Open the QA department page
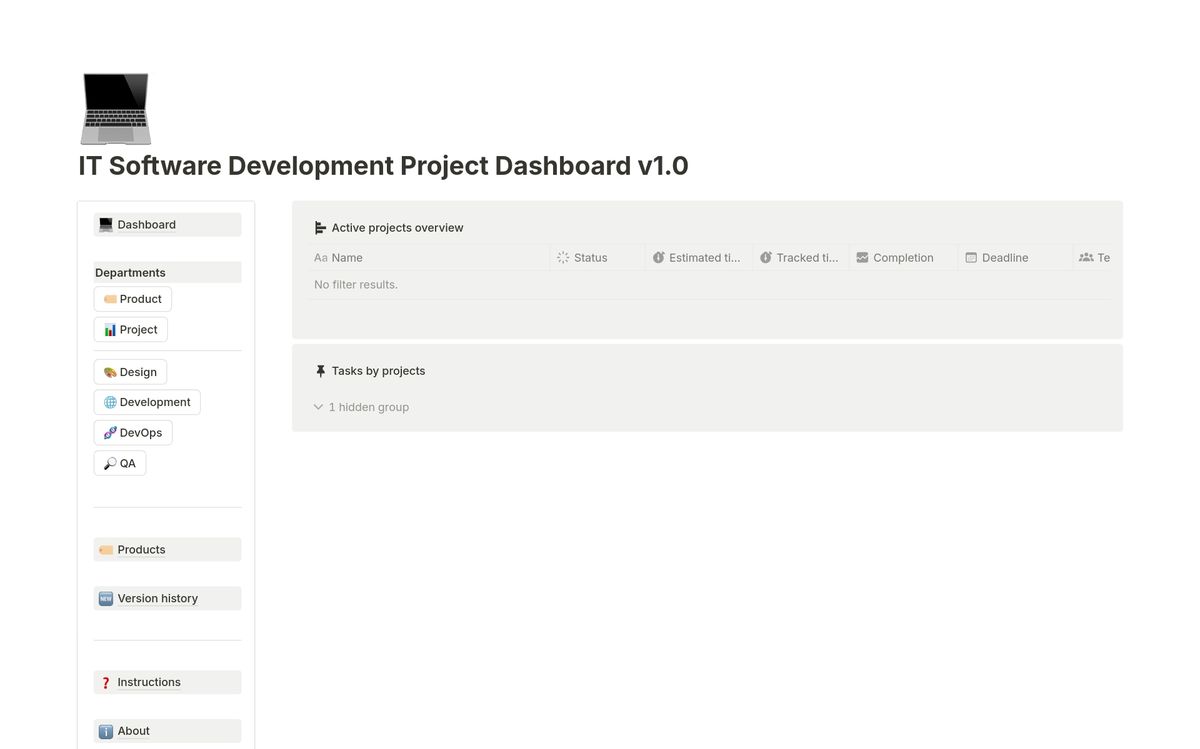 tap(120, 464)
